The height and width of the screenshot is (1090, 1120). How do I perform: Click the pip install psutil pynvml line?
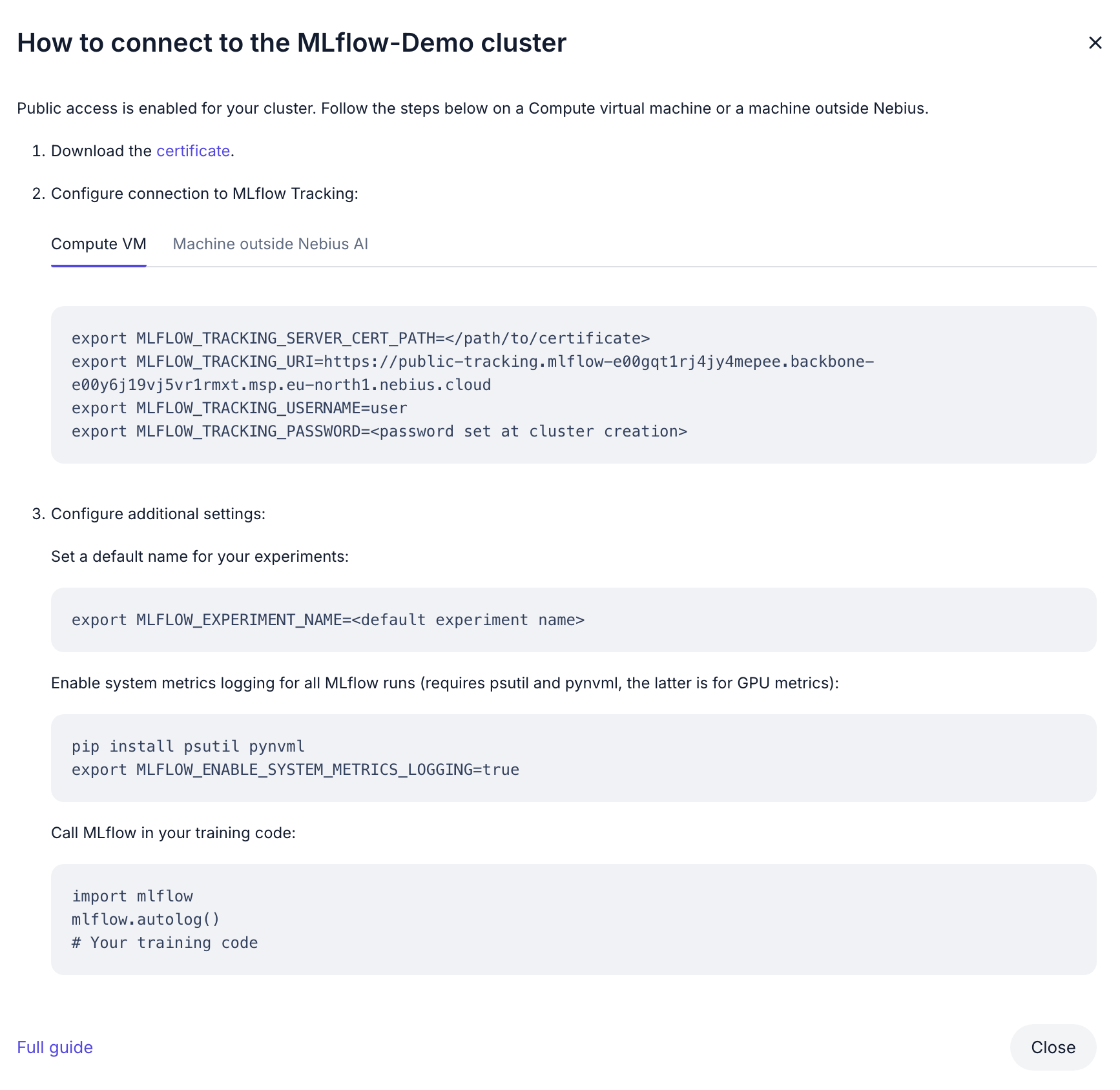point(188,746)
